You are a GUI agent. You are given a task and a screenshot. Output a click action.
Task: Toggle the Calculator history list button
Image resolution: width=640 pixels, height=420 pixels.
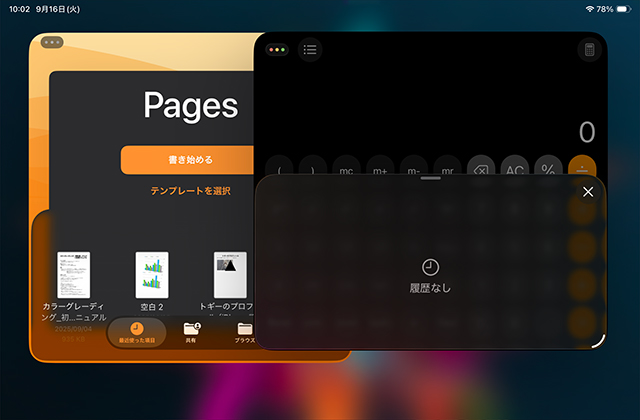(x=310, y=50)
